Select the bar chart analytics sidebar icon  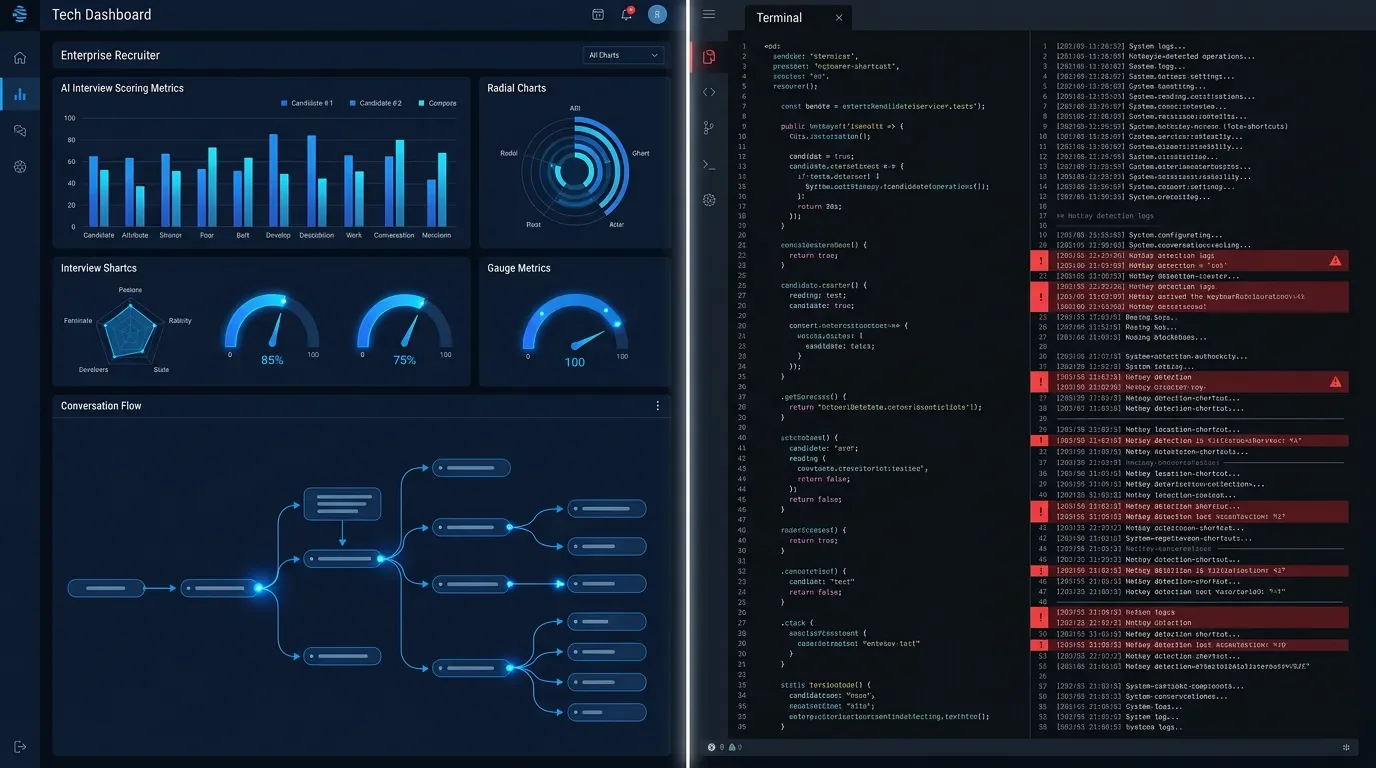(20, 94)
